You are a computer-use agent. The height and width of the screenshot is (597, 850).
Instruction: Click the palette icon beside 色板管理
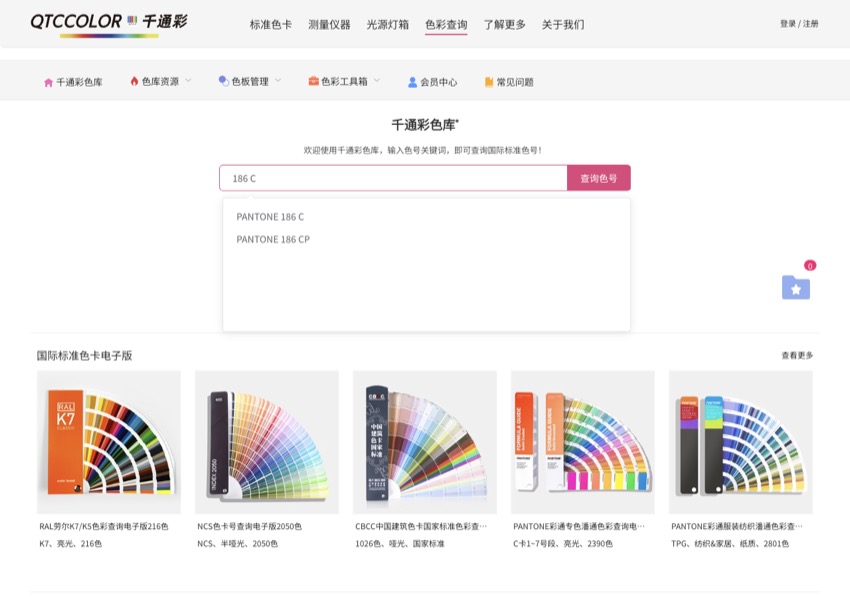coord(223,81)
